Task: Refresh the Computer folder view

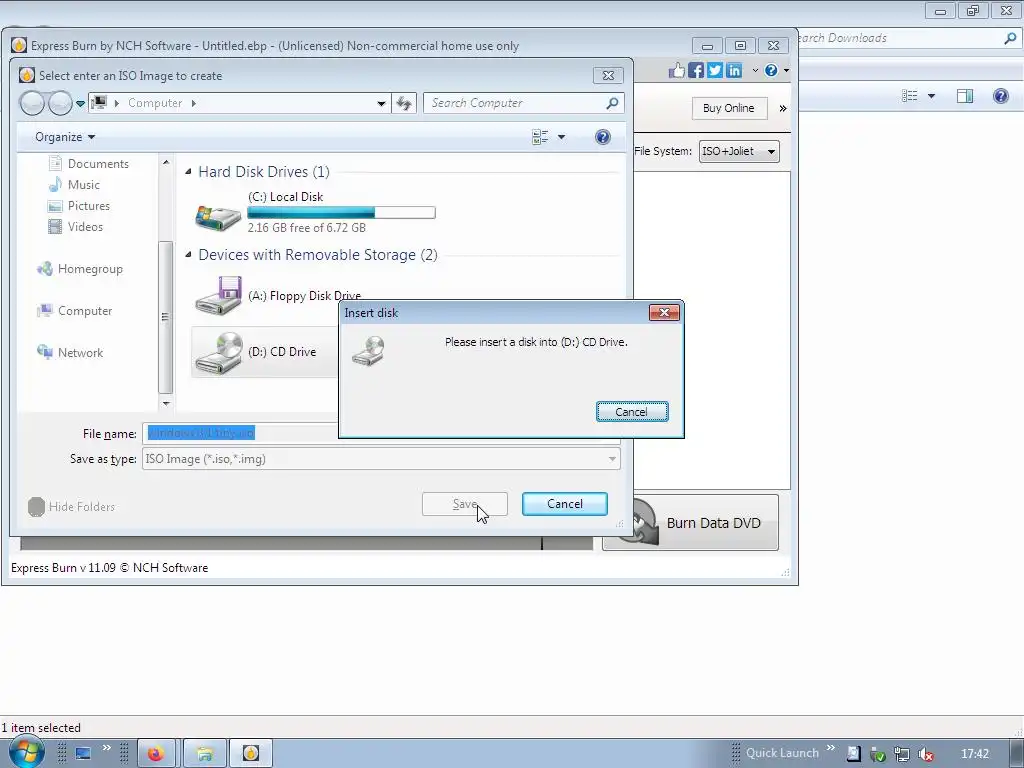Action: [x=404, y=103]
